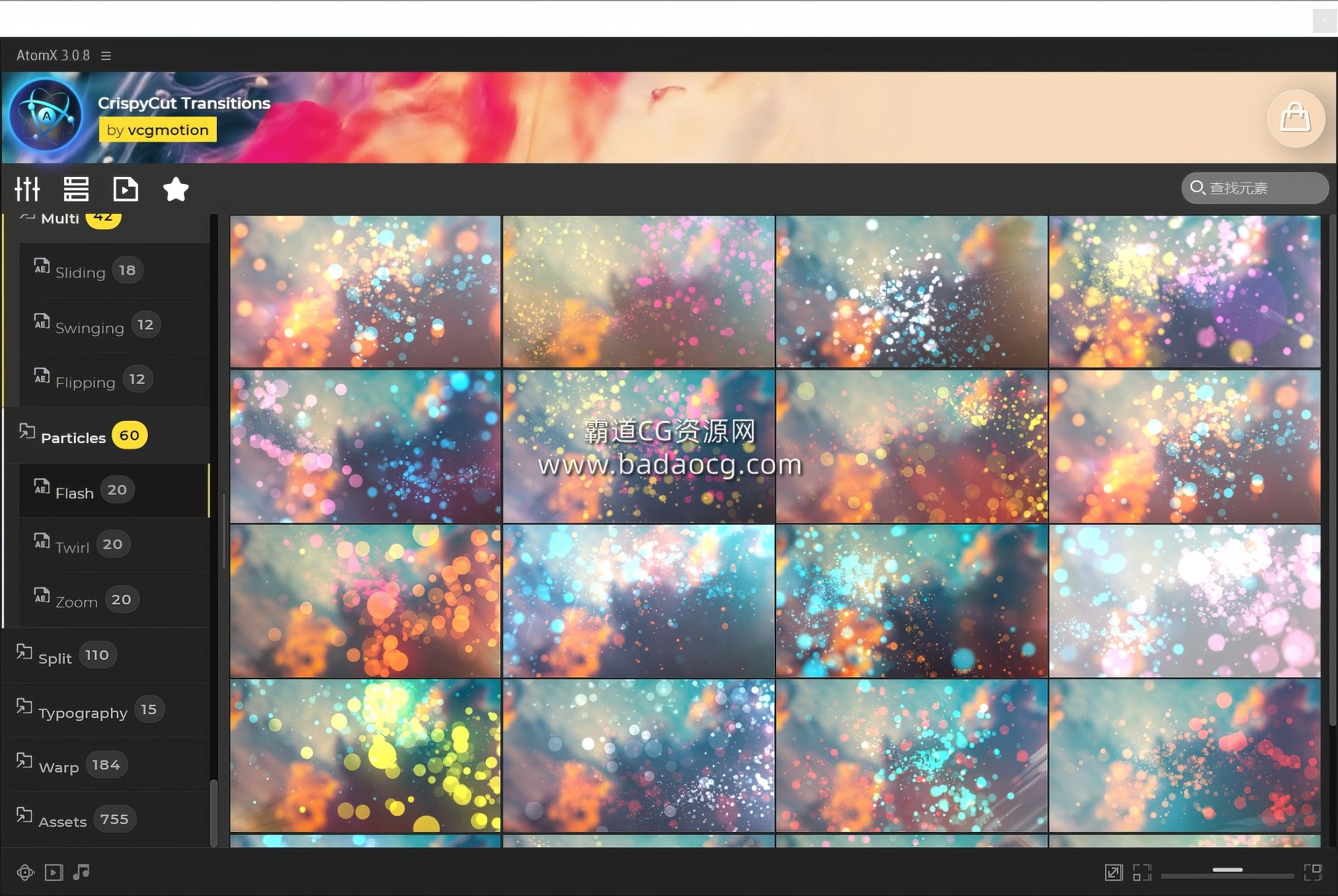Viewport: 1338px width, 896px height.
Task: Select first thumbnail in top row
Action: coord(365,291)
